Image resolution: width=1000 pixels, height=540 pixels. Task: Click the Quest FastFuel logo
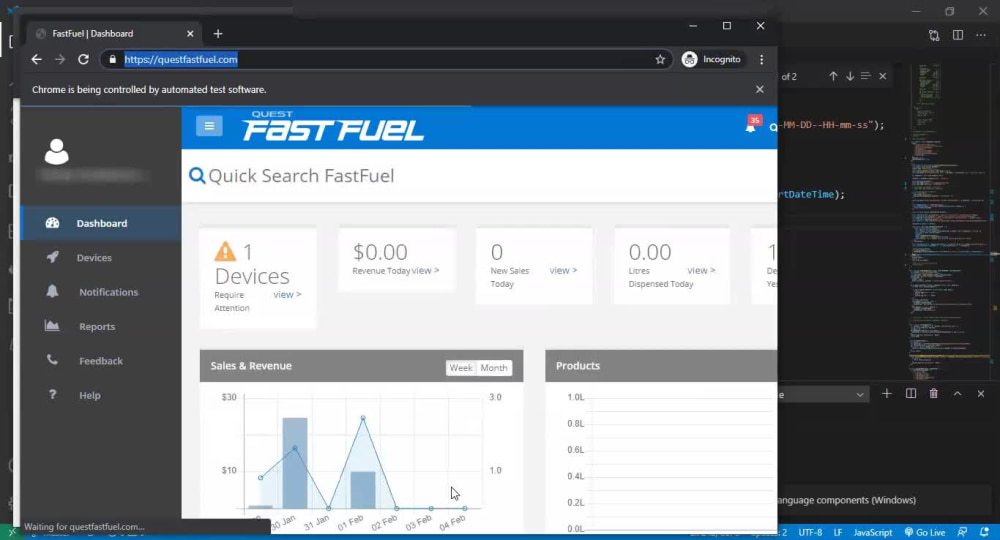333,126
